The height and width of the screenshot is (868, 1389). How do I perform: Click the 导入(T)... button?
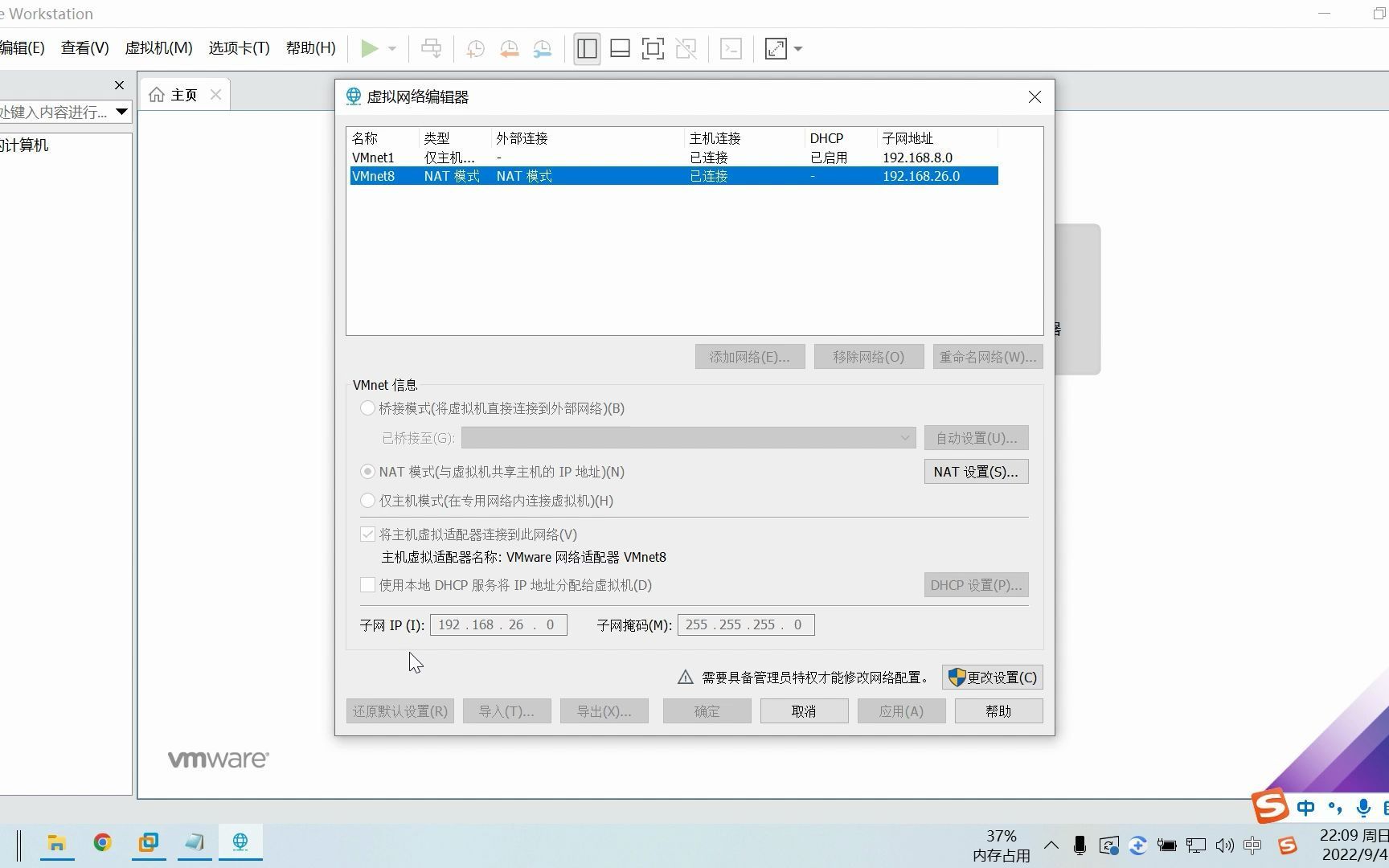(507, 711)
